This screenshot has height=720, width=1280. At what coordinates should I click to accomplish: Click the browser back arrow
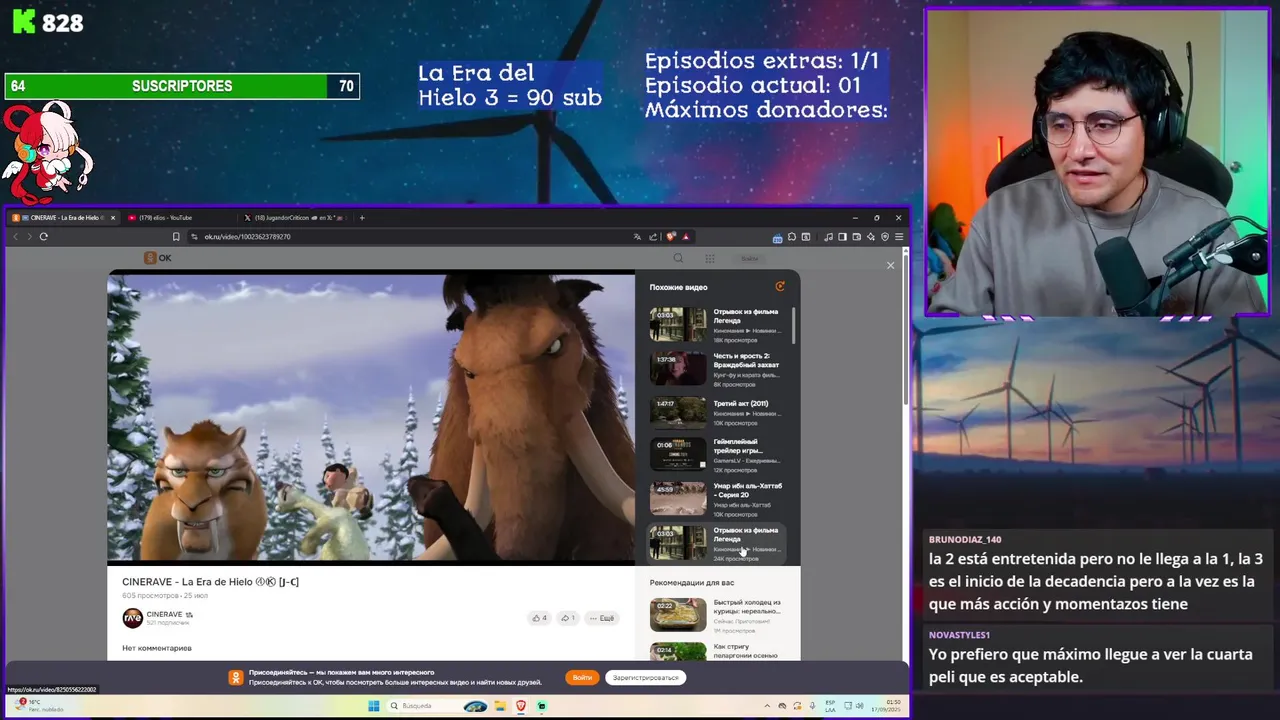click(15, 237)
